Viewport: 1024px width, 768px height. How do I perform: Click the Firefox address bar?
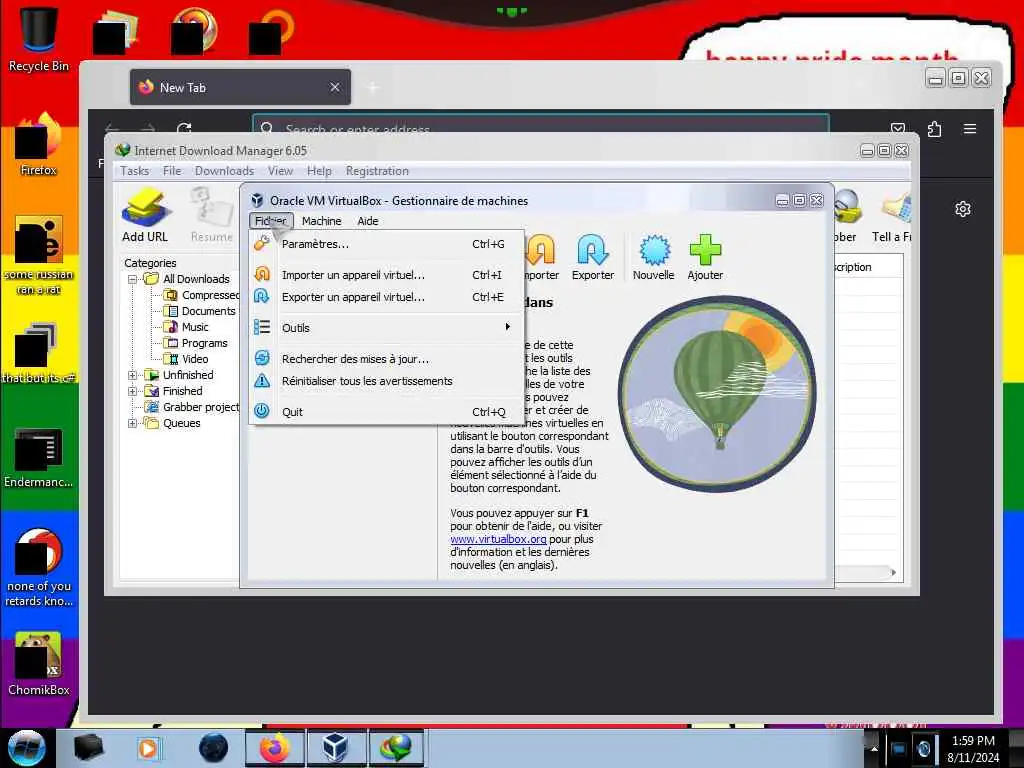click(x=541, y=125)
